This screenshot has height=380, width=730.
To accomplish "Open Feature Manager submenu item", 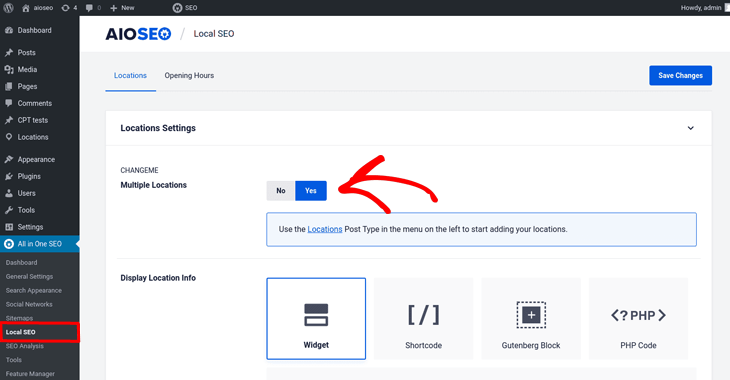I will pyautogui.click(x=30, y=374).
